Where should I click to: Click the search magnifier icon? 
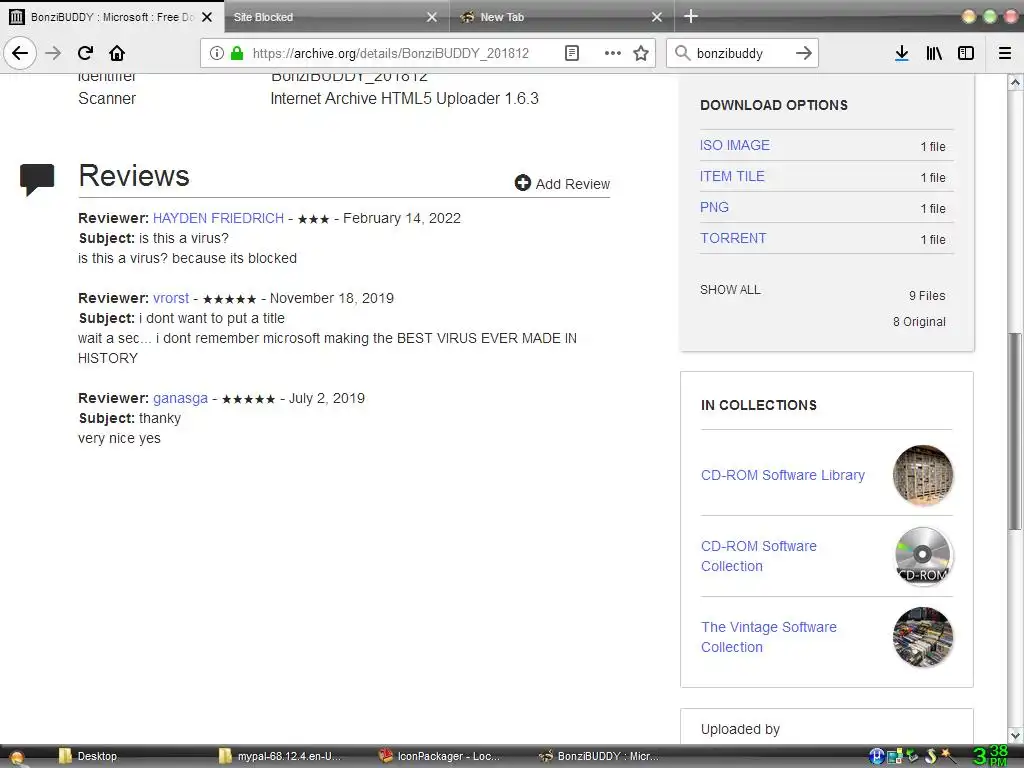682,53
